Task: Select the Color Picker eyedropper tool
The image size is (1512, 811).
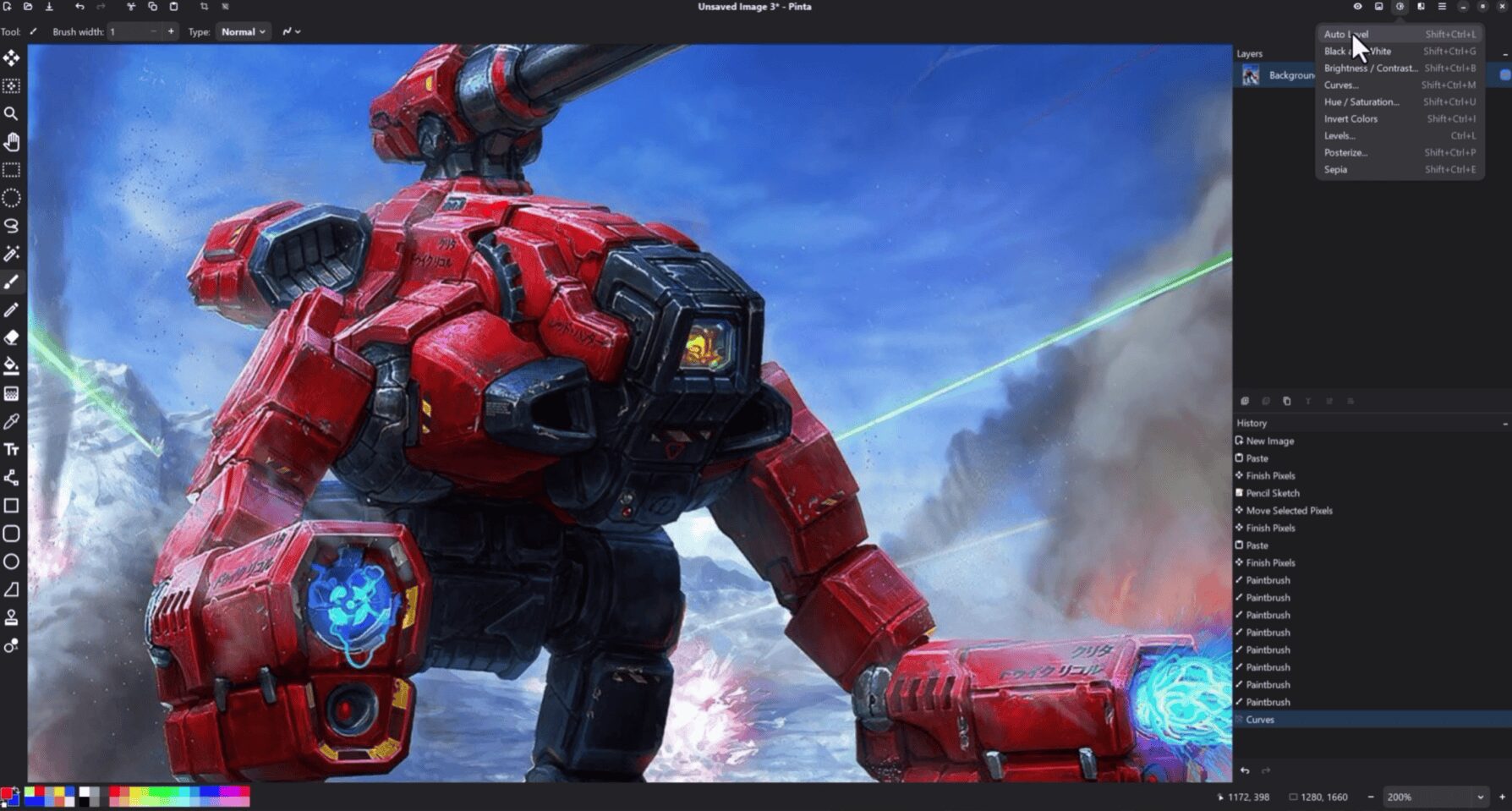Action: coord(11,421)
